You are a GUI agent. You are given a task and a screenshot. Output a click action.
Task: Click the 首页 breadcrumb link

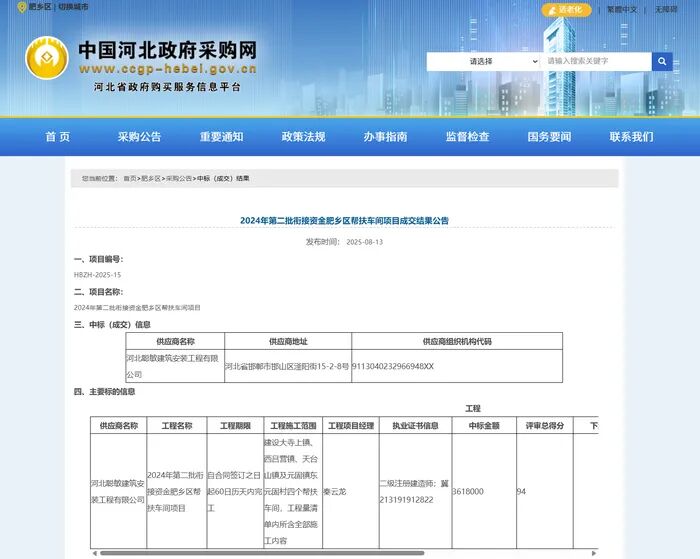coord(130,179)
